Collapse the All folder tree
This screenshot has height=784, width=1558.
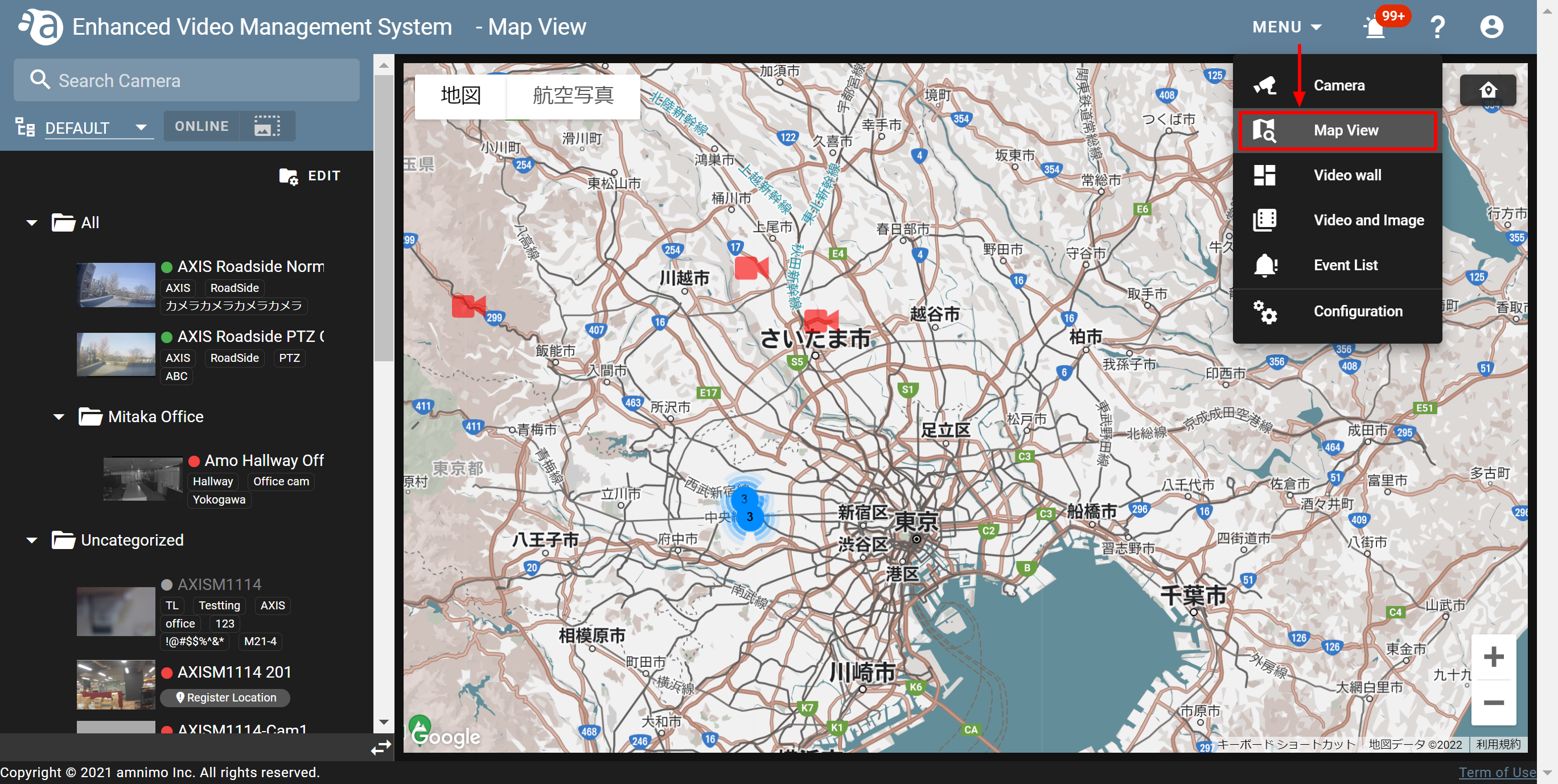tap(32, 223)
